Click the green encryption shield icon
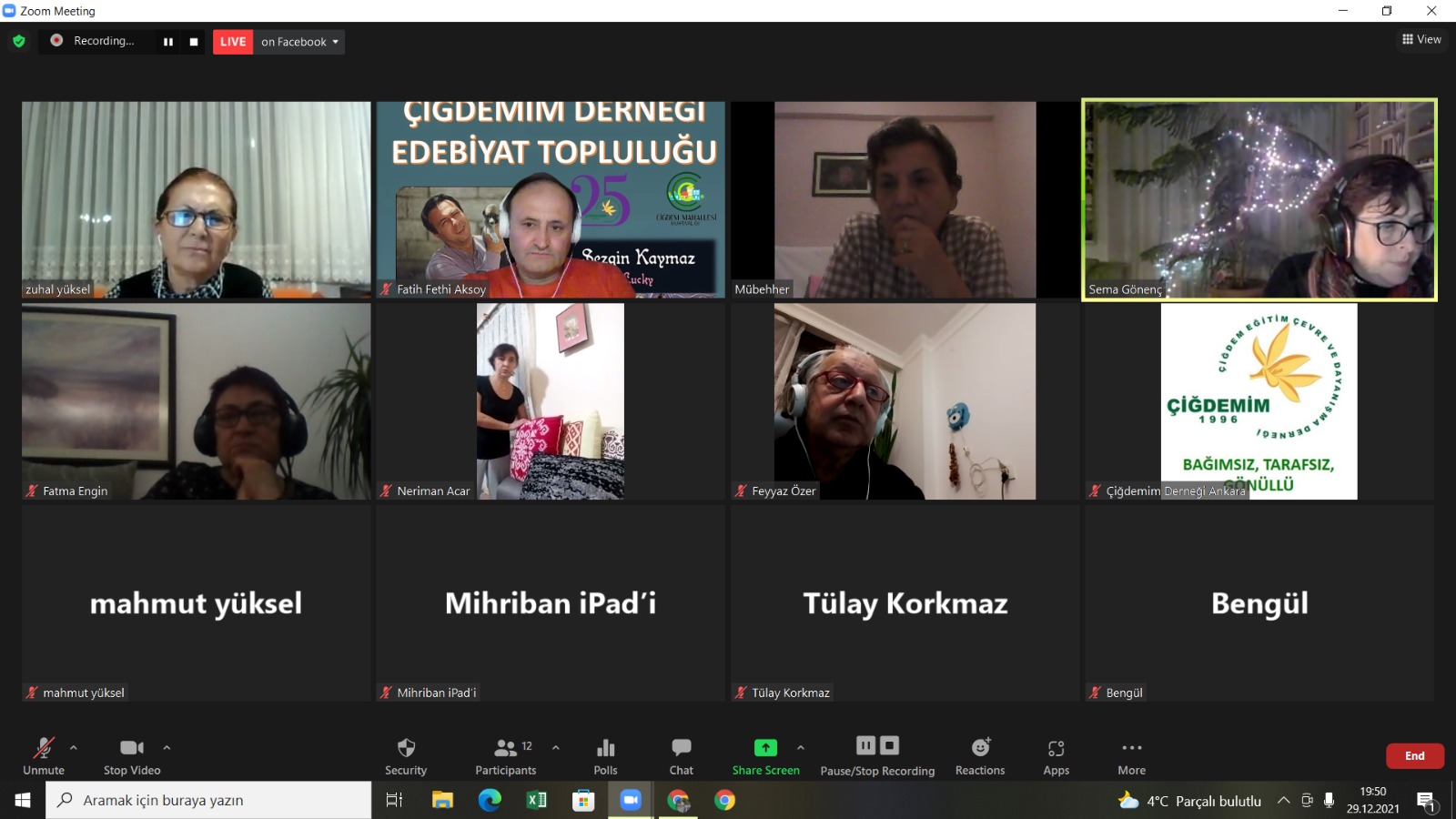The height and width of the screenshot is (819, 1456). (x=19, y=41)
